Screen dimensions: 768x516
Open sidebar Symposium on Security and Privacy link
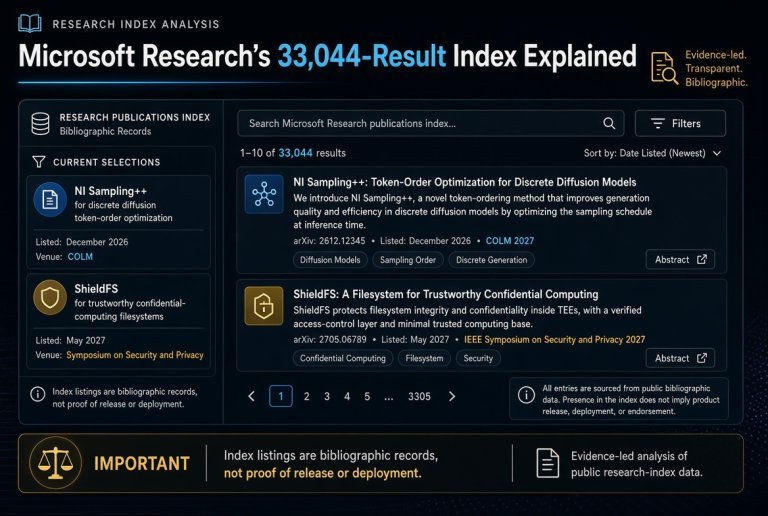[x=135, y=355]
